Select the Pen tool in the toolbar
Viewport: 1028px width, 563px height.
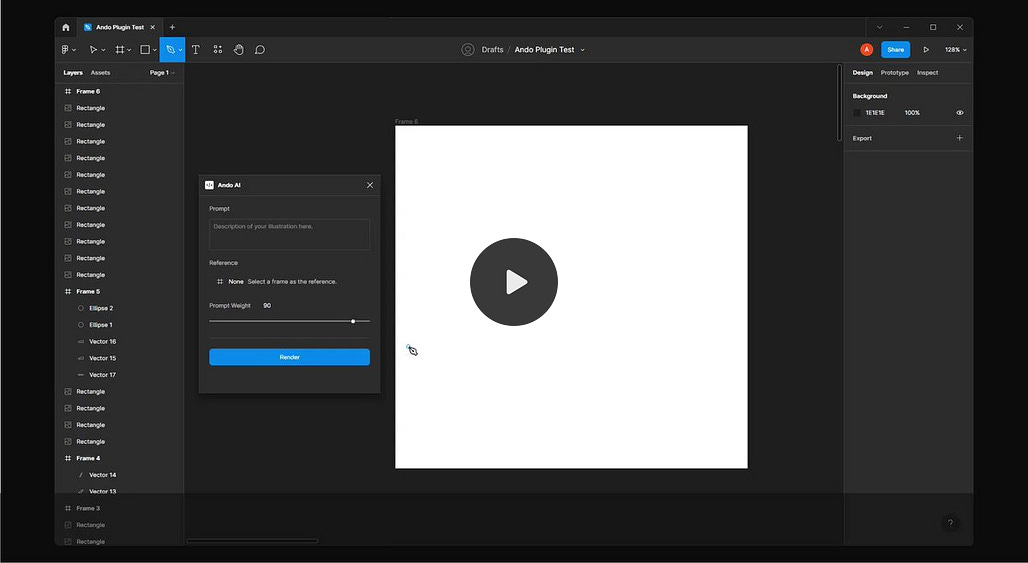[170, 50]
